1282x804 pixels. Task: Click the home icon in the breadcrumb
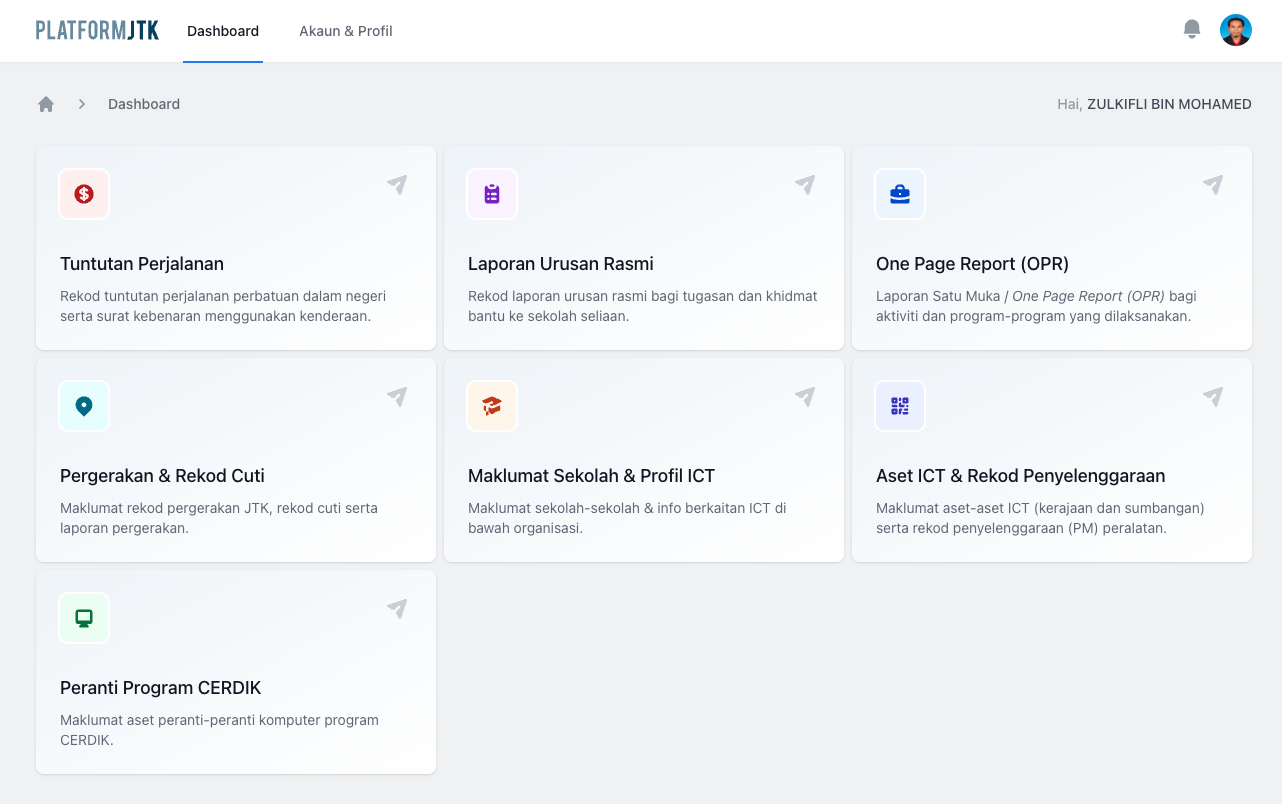46,104
